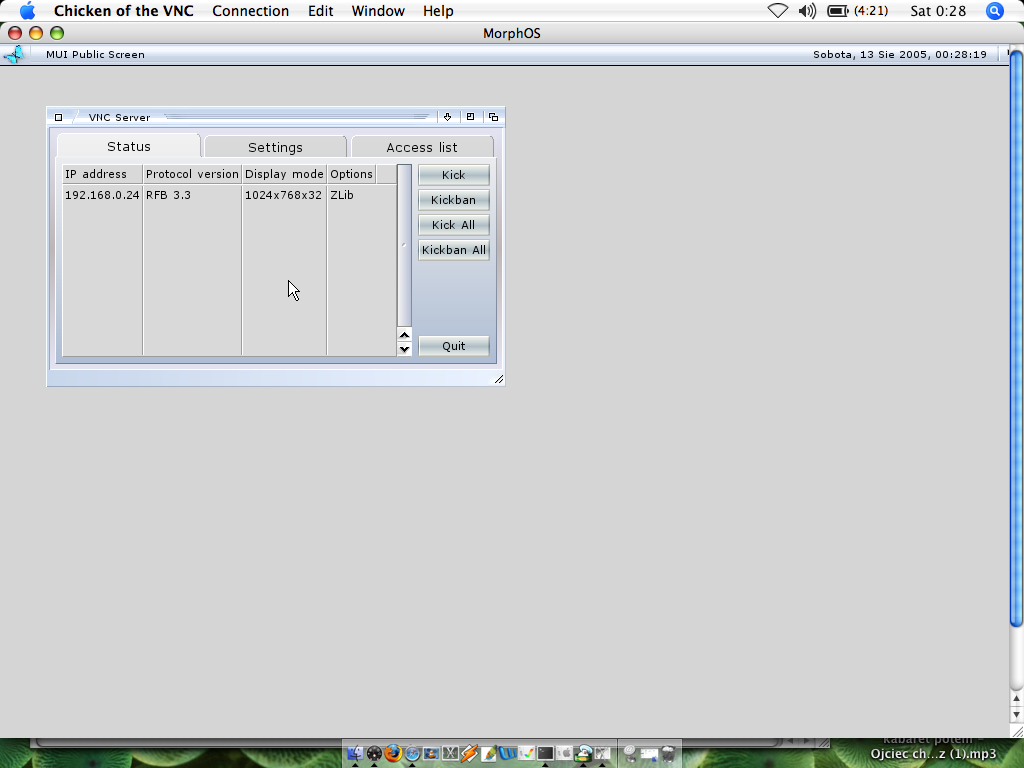
Task: Open Spotlight search in the menu bar
Action: click(994, 11)
